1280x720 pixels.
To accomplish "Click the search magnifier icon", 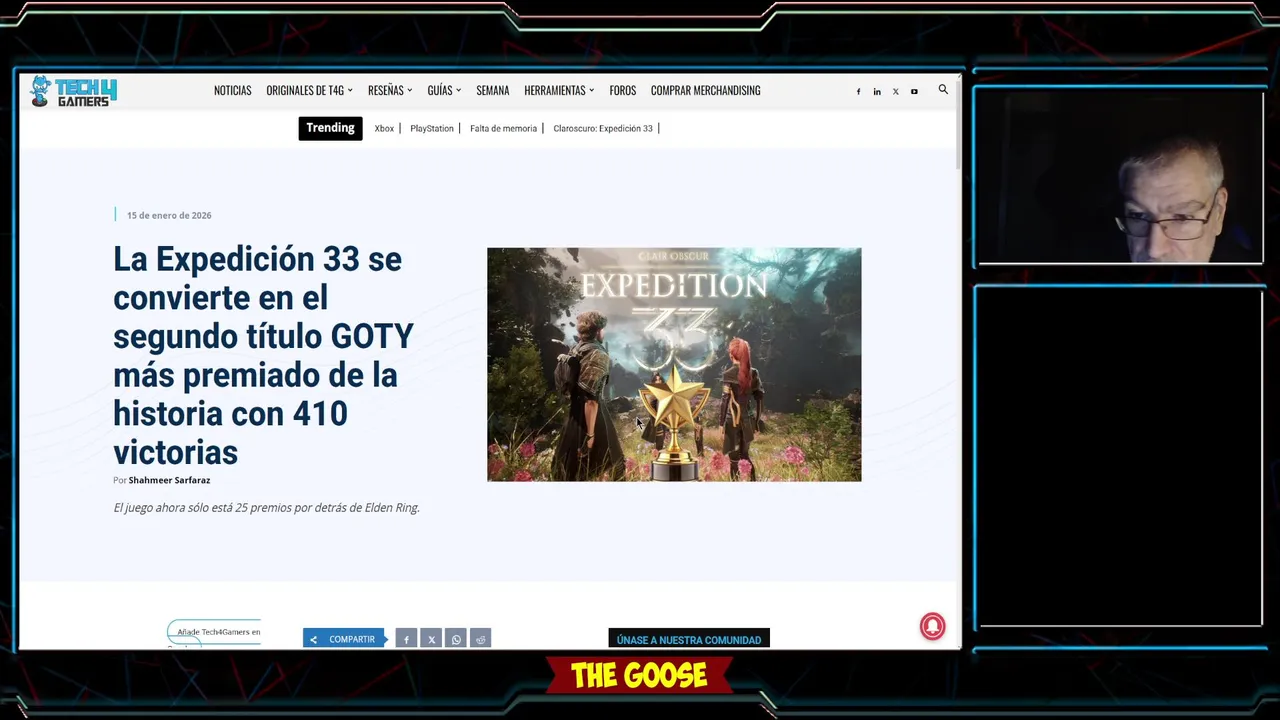I will pos(943,90).
